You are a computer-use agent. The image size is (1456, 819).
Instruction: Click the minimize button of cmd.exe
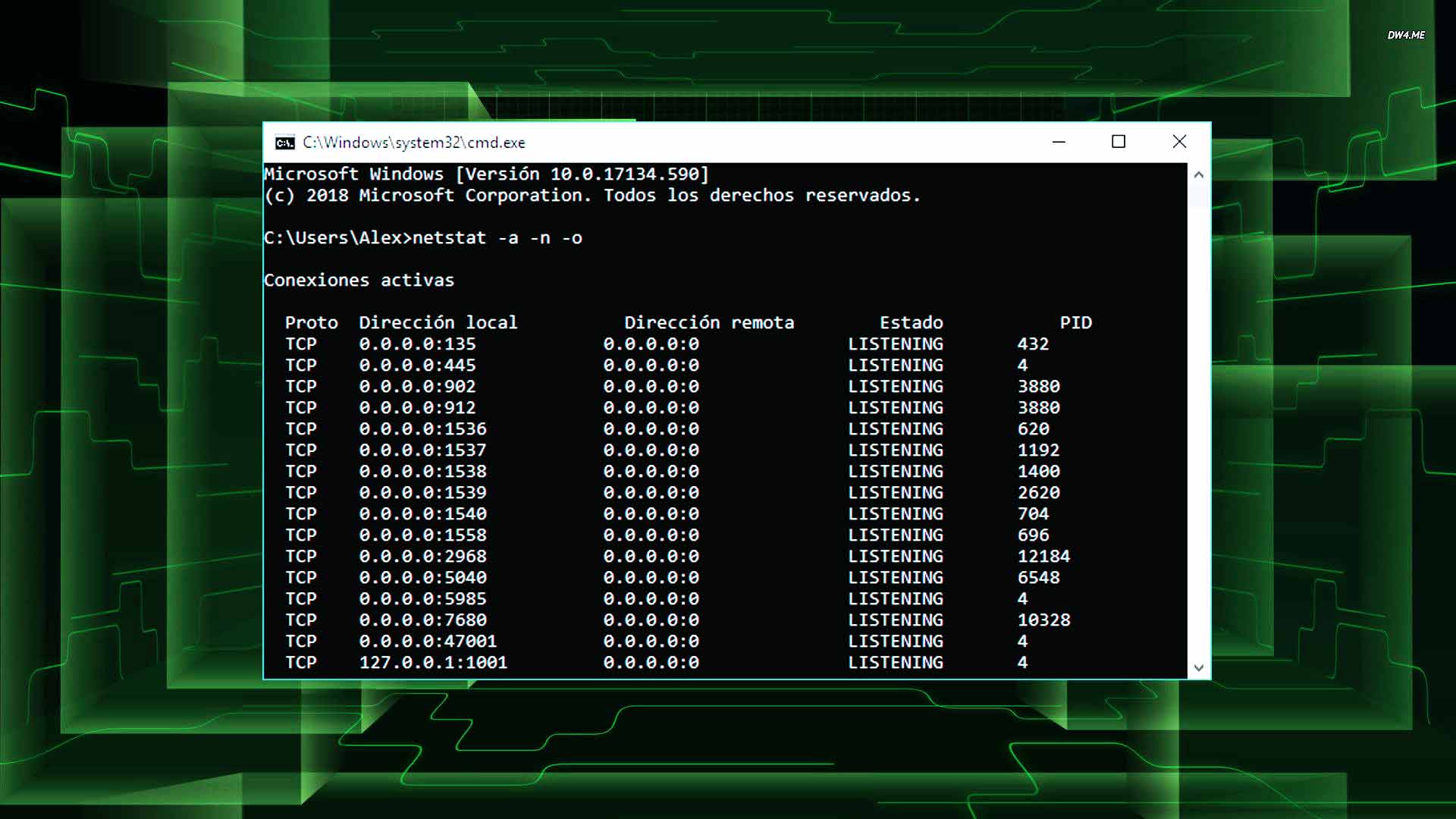pos(1059,142)
